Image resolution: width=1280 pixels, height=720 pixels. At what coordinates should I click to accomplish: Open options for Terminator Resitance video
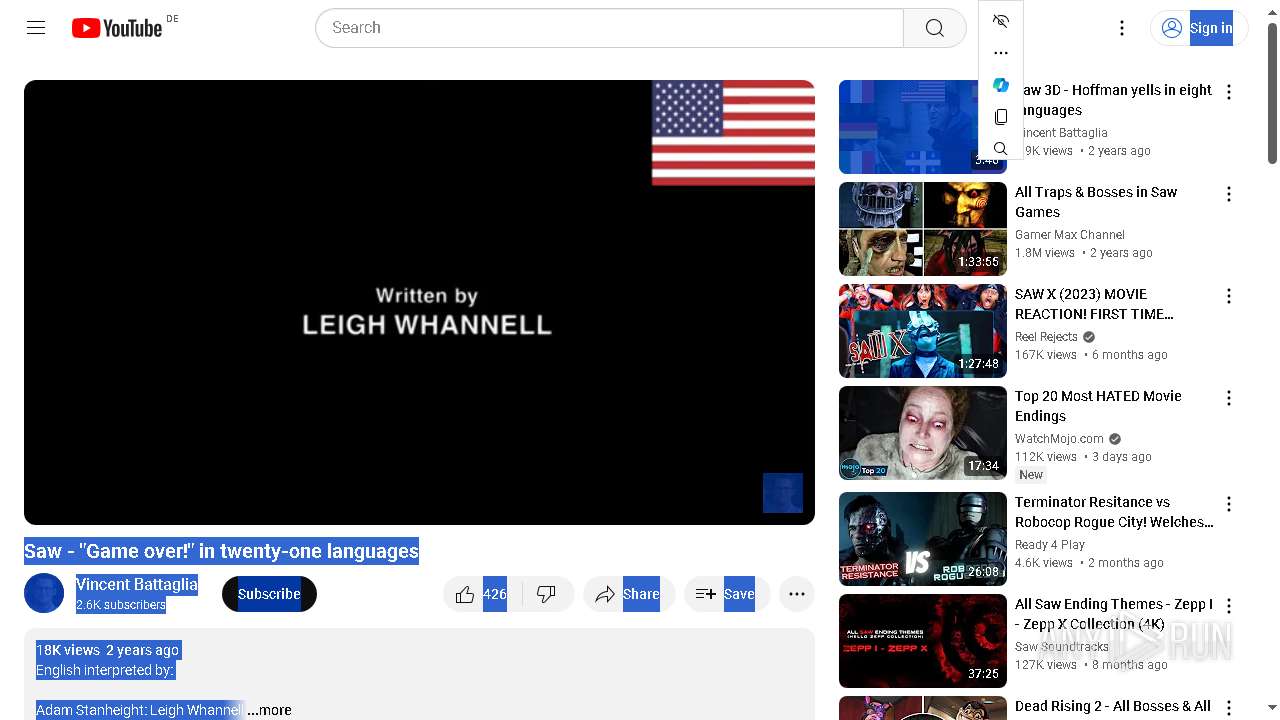click(x=1229, y=504)
